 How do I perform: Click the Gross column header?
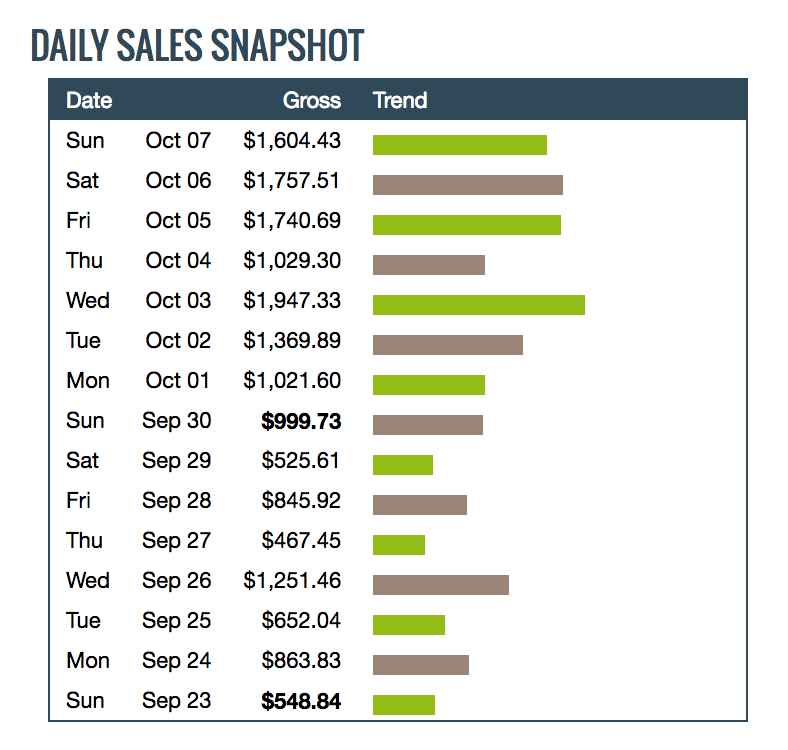311,100
